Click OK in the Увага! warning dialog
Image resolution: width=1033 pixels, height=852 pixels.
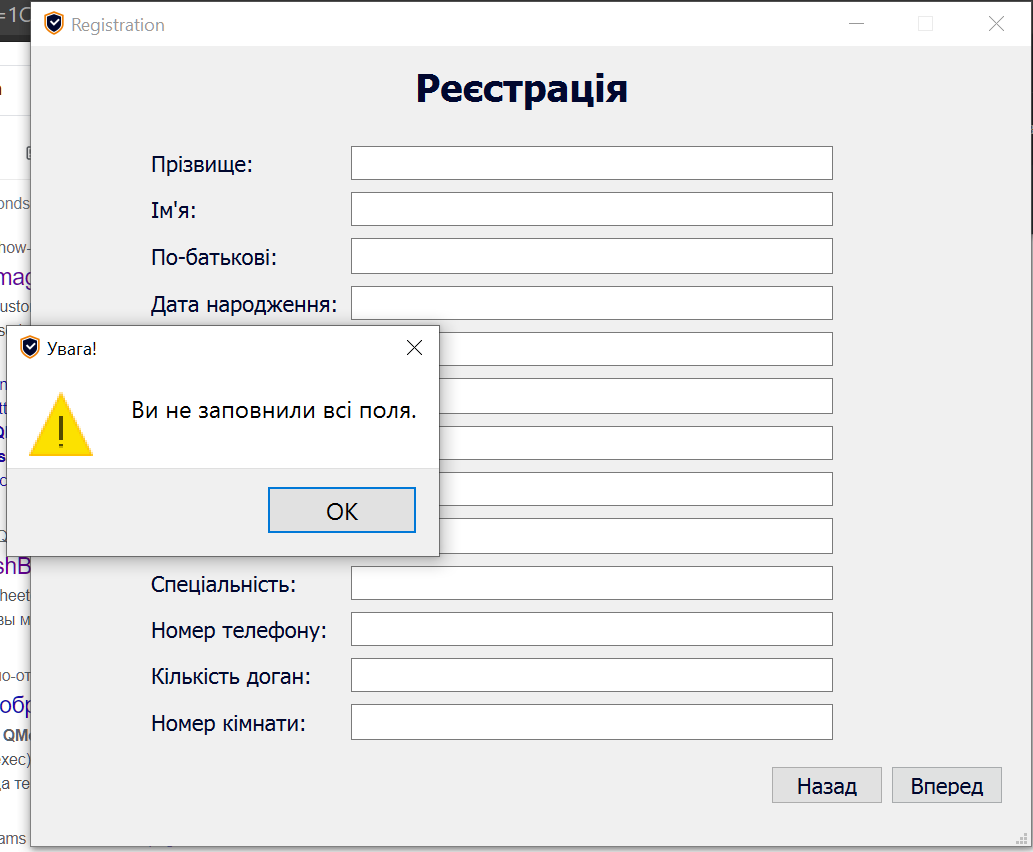click(x=341, y=510)
